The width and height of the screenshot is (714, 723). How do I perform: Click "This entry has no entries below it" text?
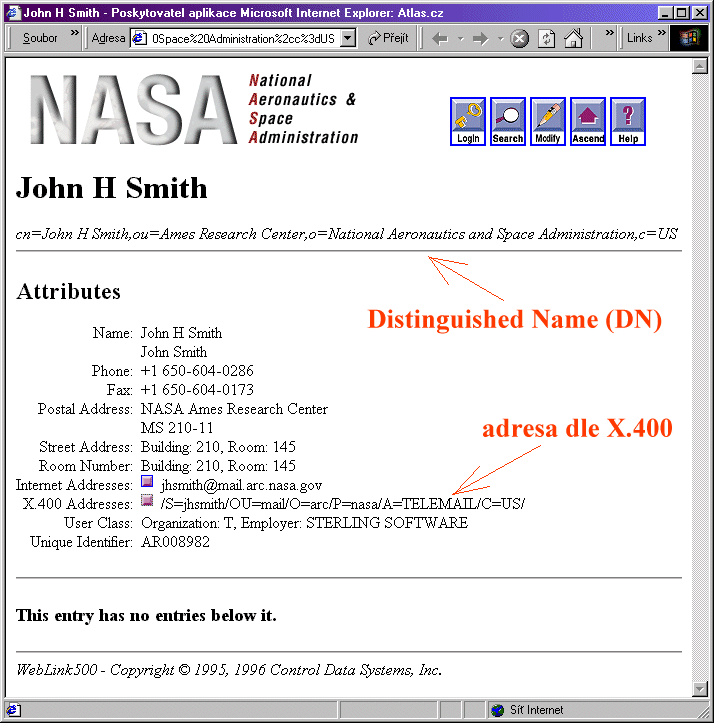(x=146, y=616)
